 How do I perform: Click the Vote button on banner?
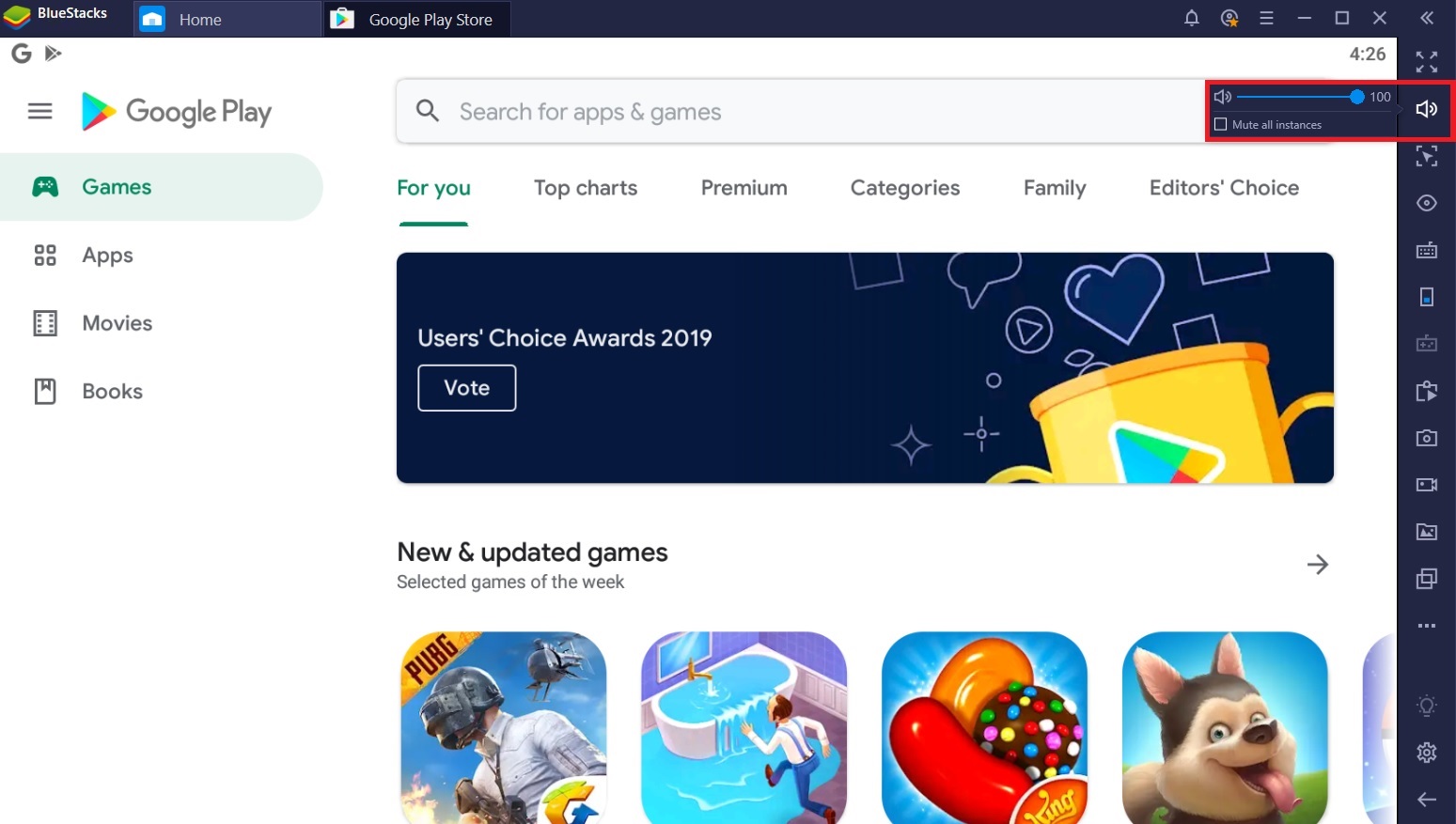point(467,388)
